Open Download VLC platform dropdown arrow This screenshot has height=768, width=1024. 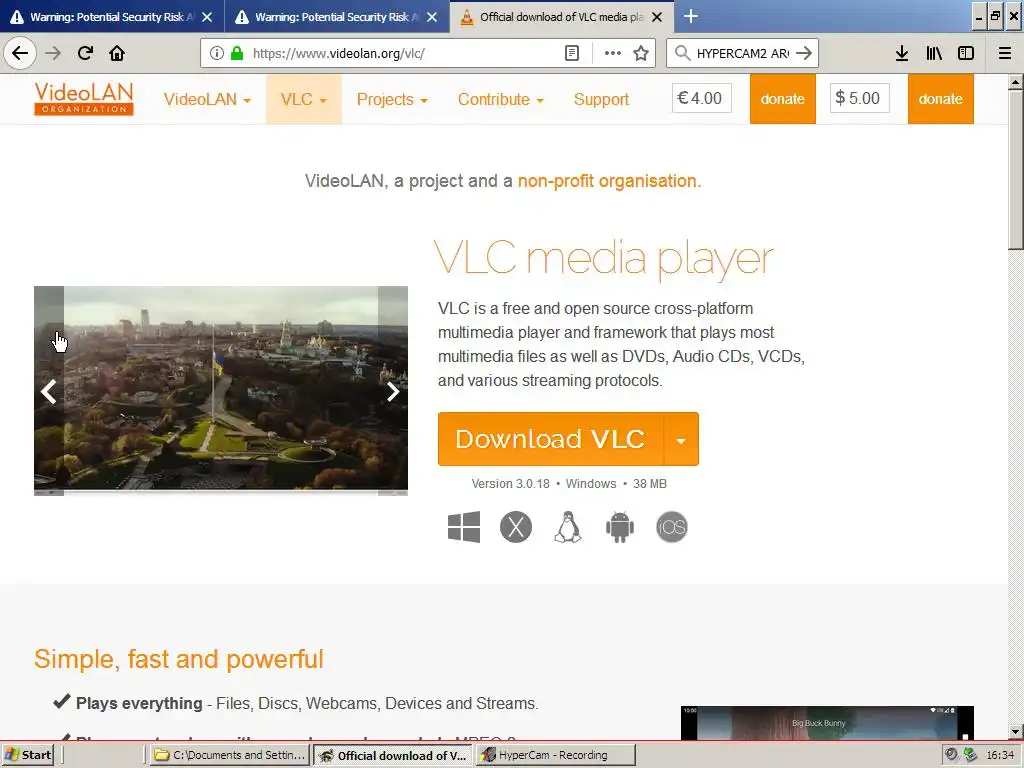(681, 439)
